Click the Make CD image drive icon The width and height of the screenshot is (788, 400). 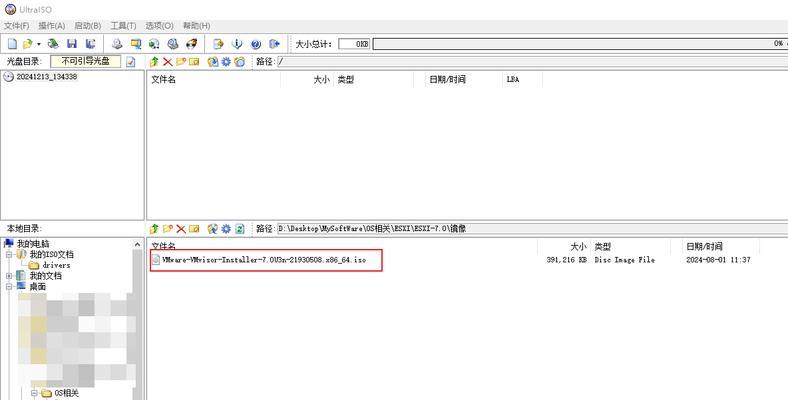(117, 44)
